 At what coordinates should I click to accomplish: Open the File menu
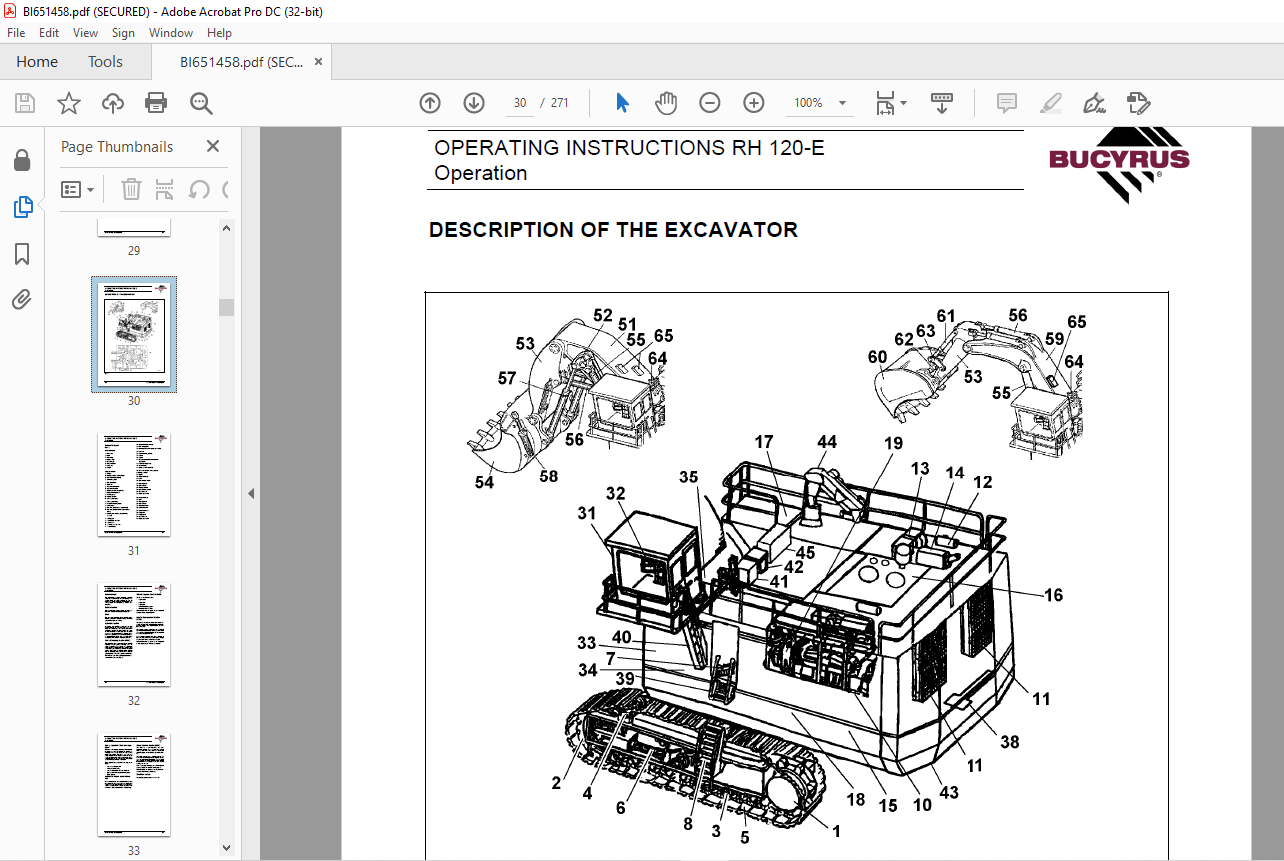[16, 32]
